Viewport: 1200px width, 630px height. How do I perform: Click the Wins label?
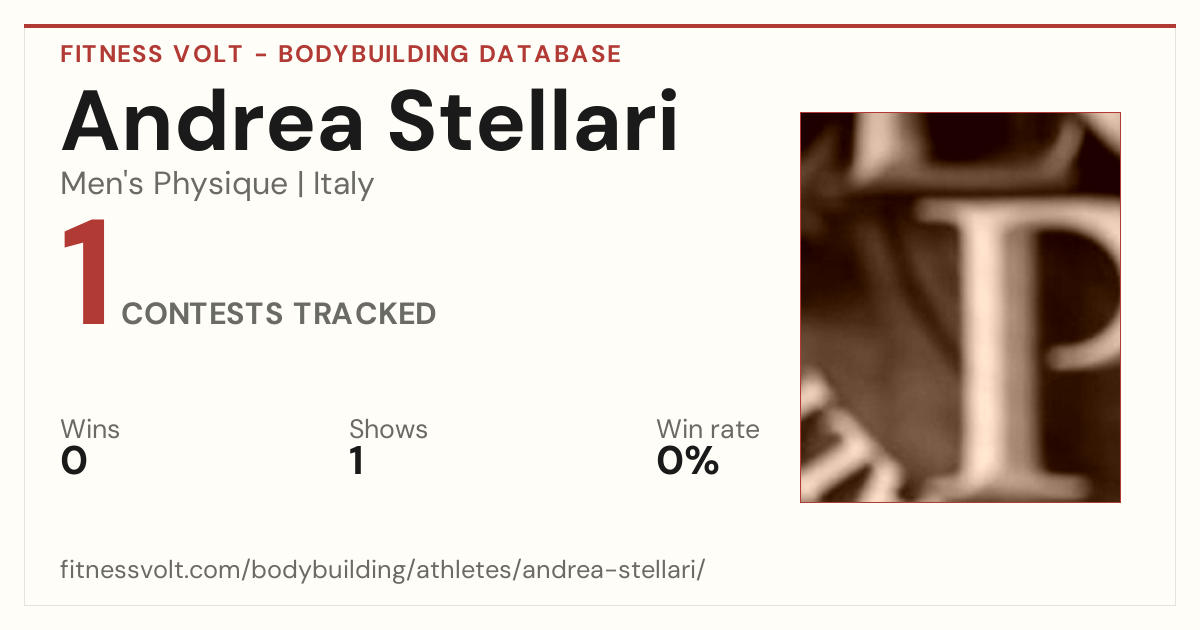pyautogui.click(x=90, y=430)
